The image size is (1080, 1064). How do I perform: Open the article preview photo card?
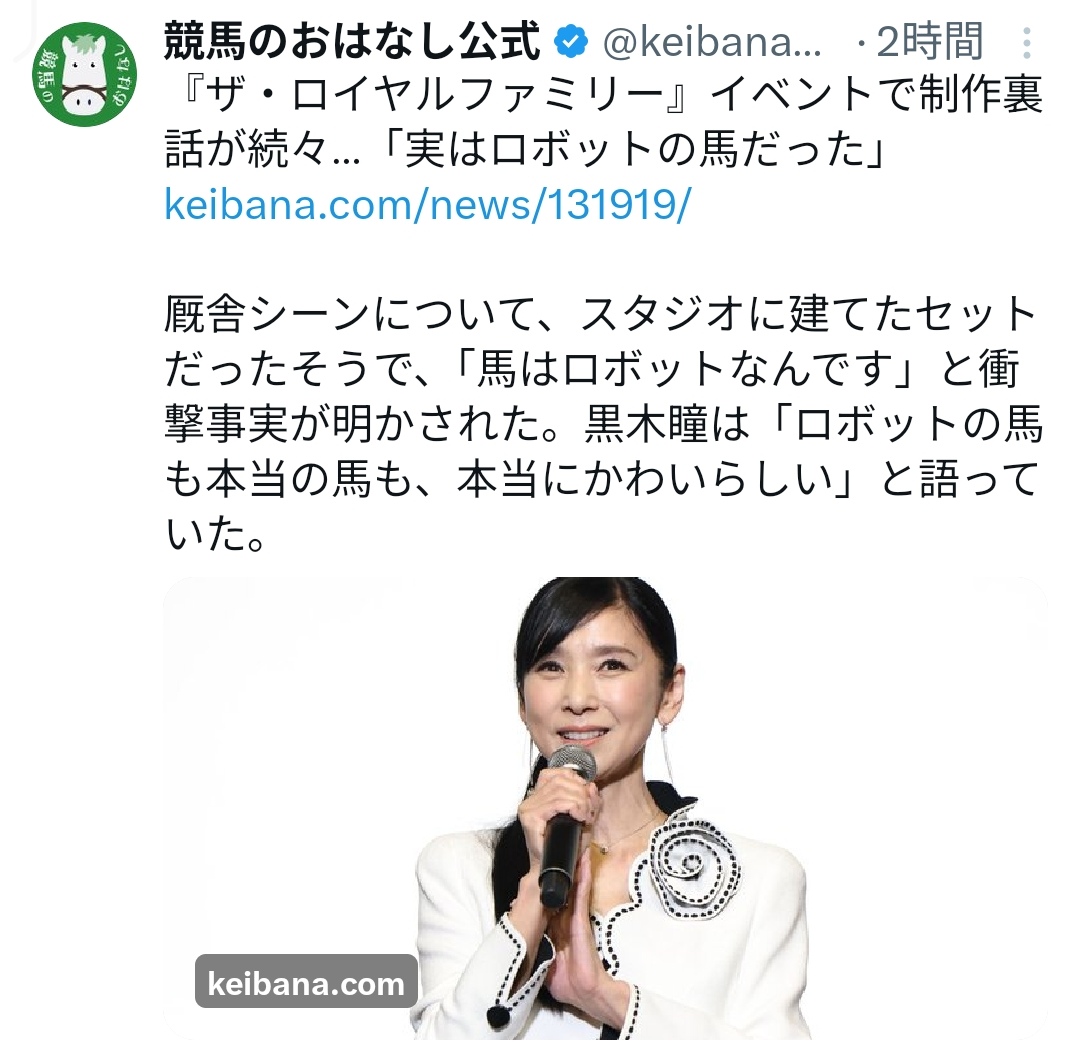(x=605, y=808)
